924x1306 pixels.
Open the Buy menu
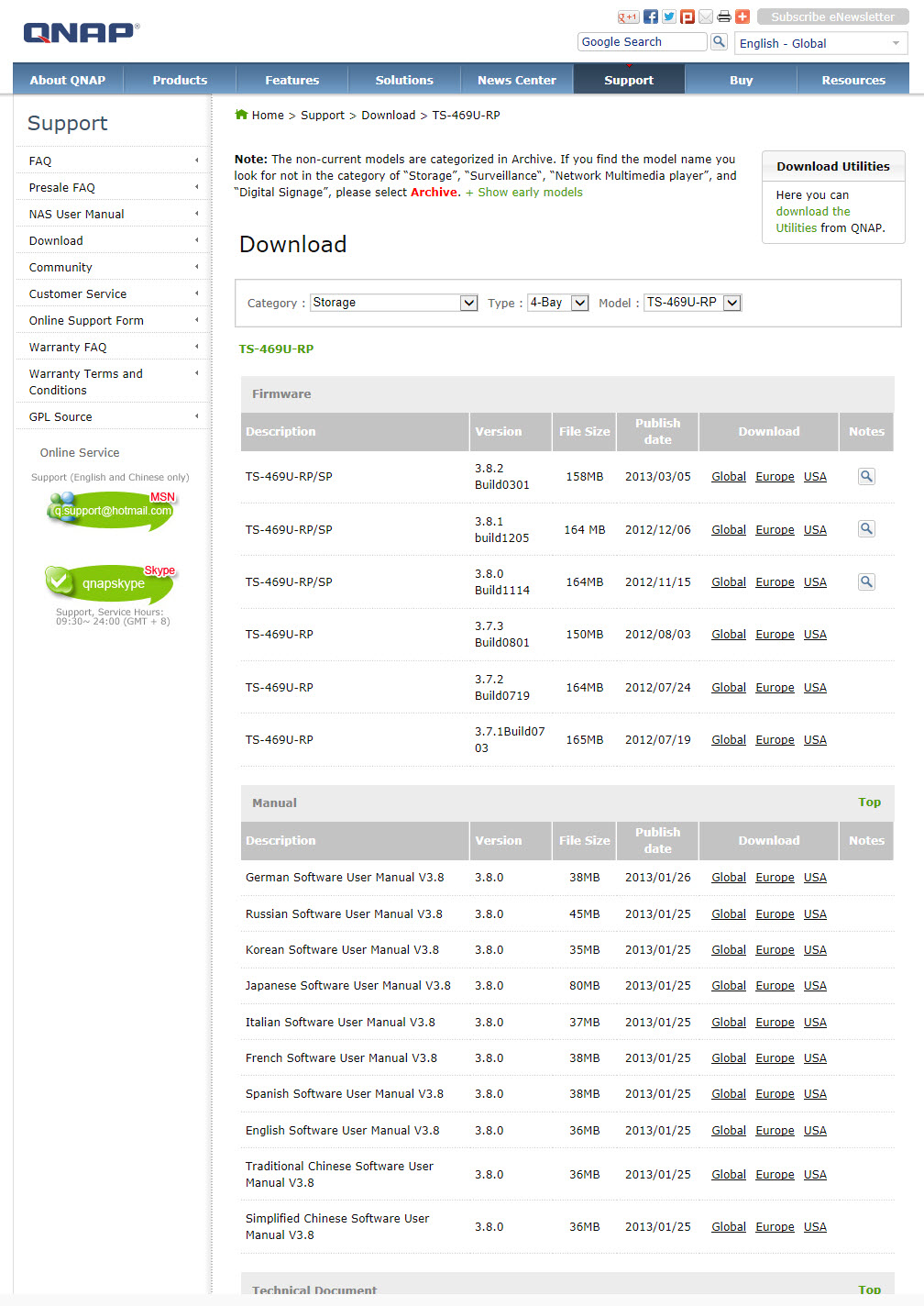point(742,80)
